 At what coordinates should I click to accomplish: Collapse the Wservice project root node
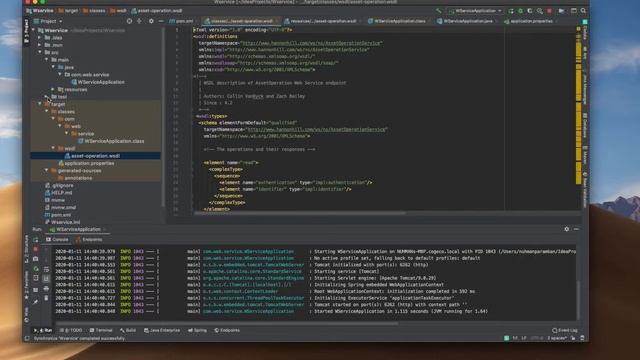(x=34, y=30)
